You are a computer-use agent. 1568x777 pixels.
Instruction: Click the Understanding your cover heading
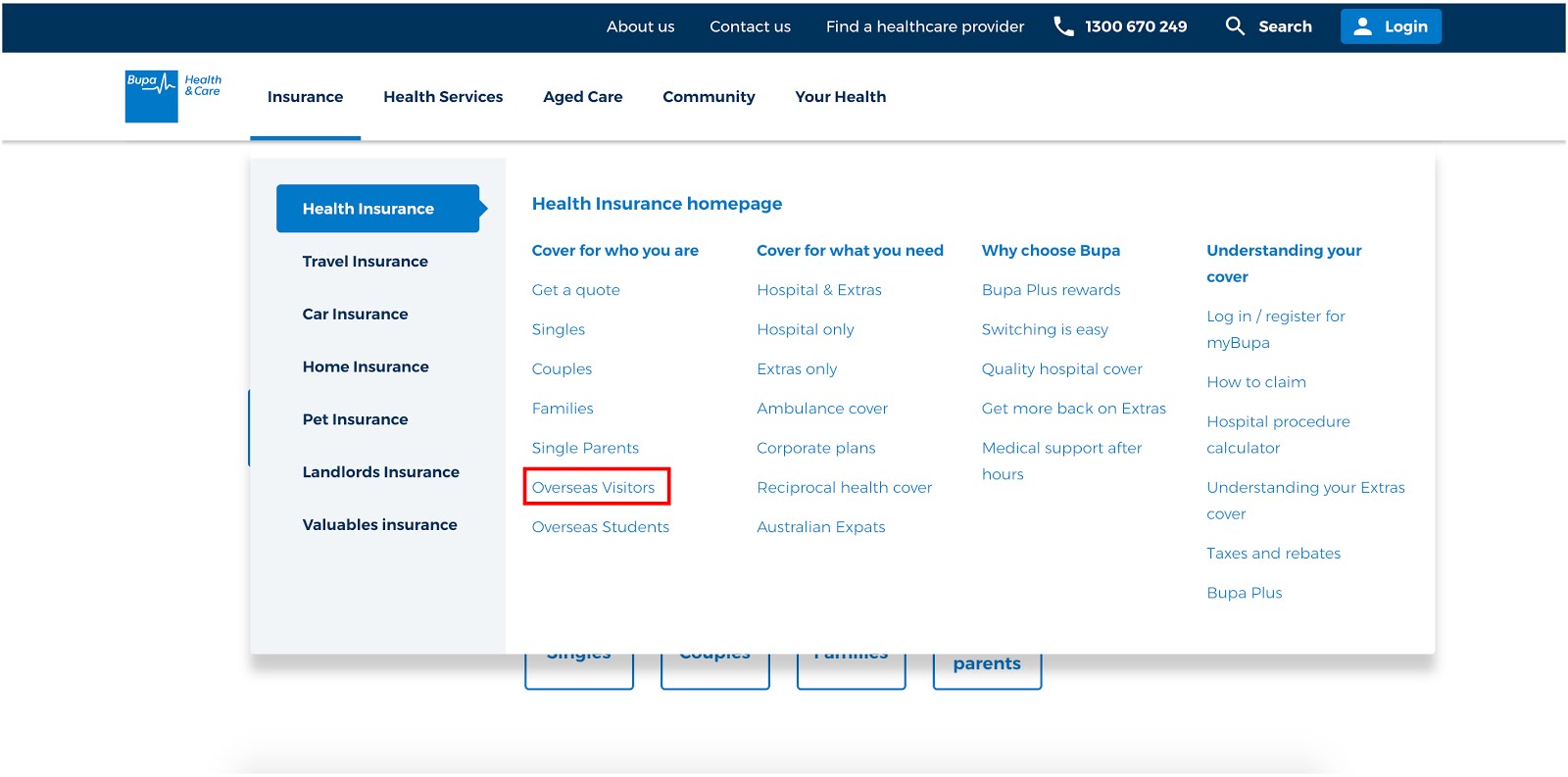click(x=1284, y=264)
